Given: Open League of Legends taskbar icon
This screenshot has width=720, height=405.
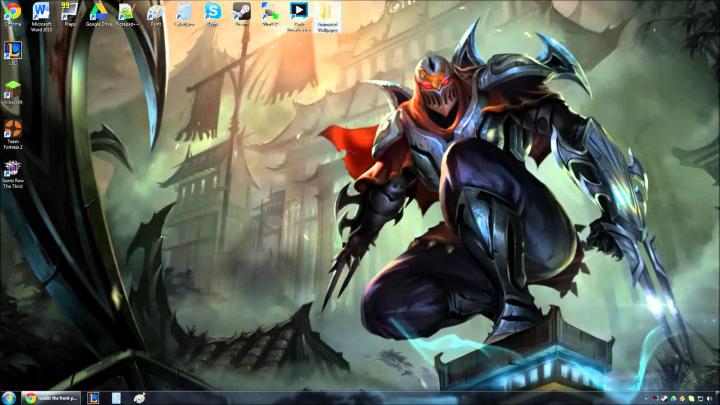Looking at the screenshot, I should click(93, 398).
